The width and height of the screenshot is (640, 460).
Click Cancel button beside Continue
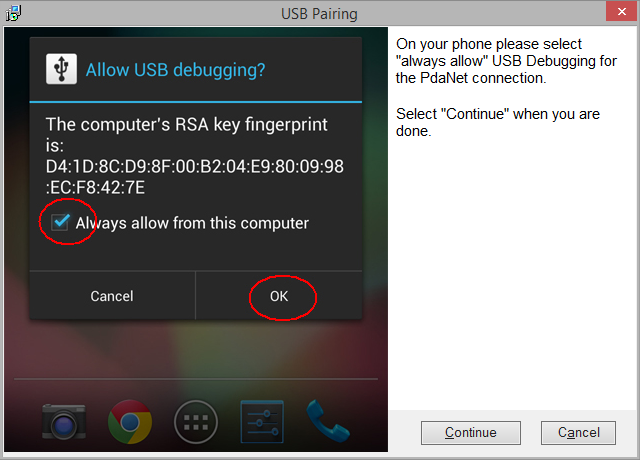pos(578,433)
